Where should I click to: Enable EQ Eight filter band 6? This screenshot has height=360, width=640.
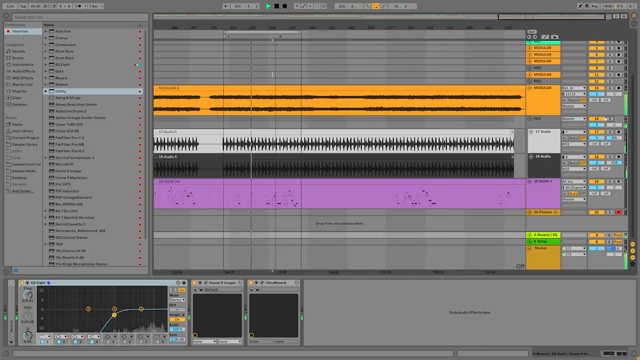(x=124, y=342)
